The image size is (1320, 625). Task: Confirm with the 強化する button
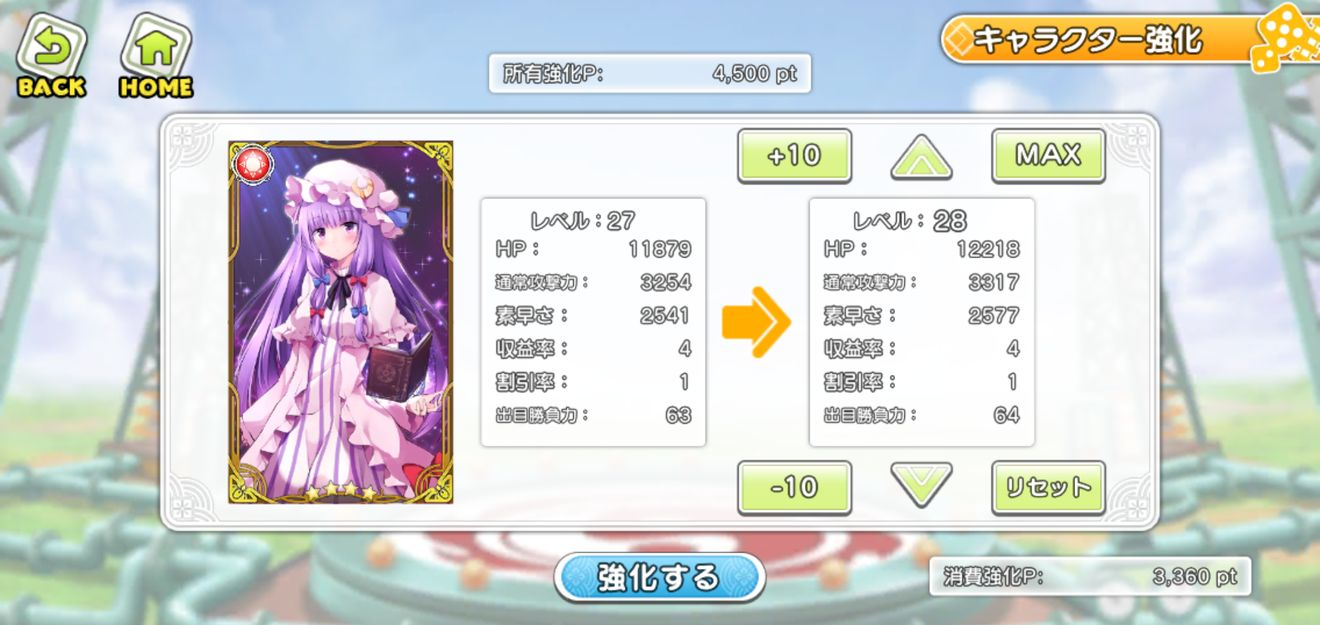(660, 577)
